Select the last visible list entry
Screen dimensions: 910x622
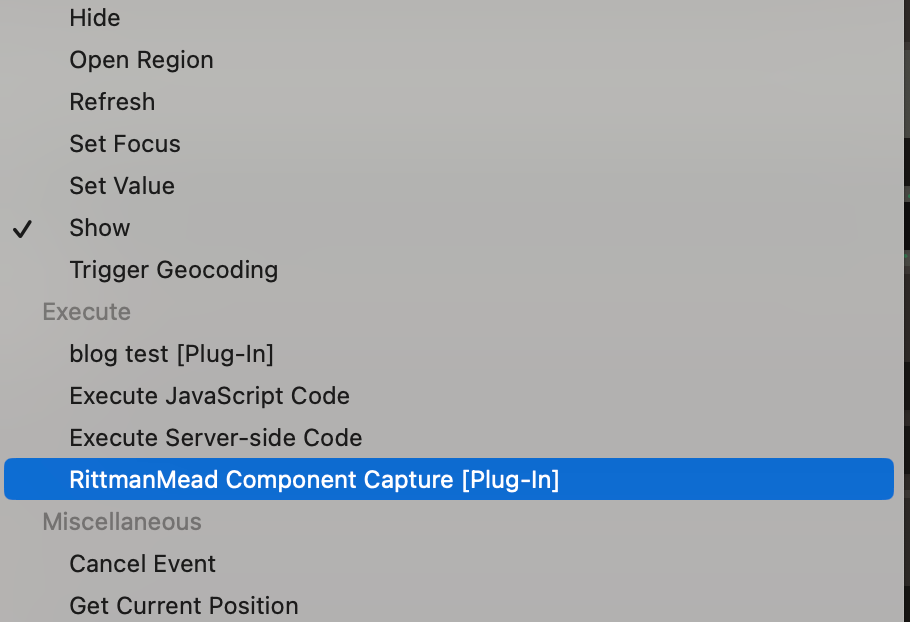pyautogui.click(x=183, y=606)
